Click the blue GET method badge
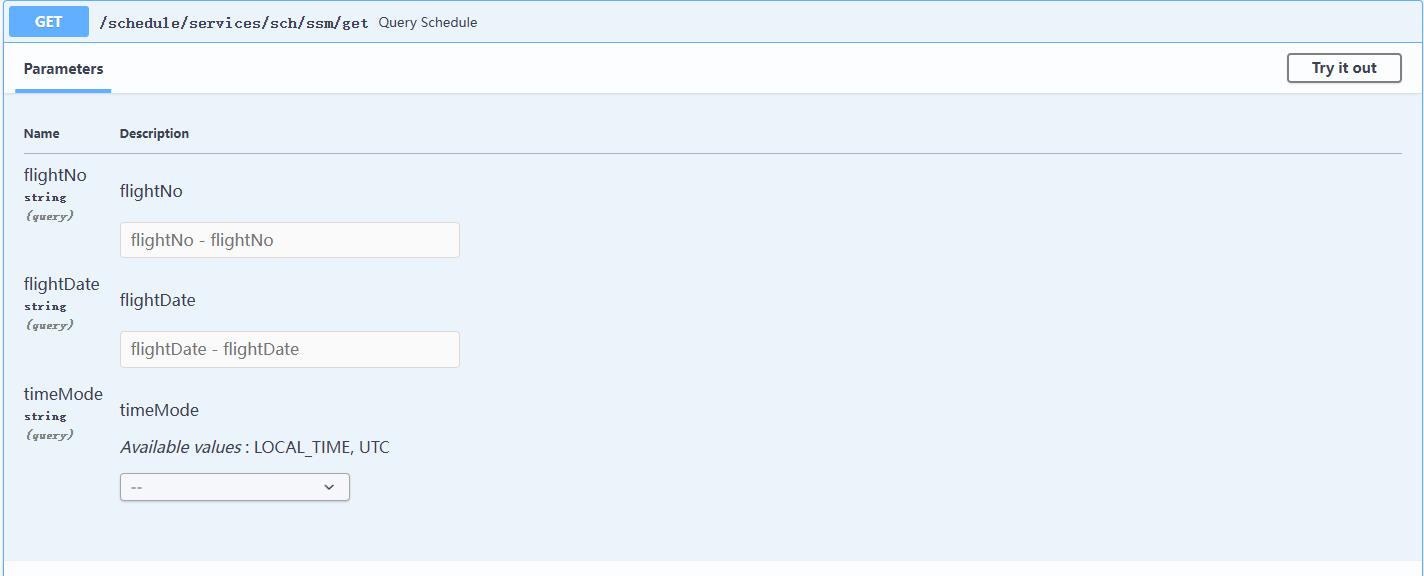 [48, 22]
